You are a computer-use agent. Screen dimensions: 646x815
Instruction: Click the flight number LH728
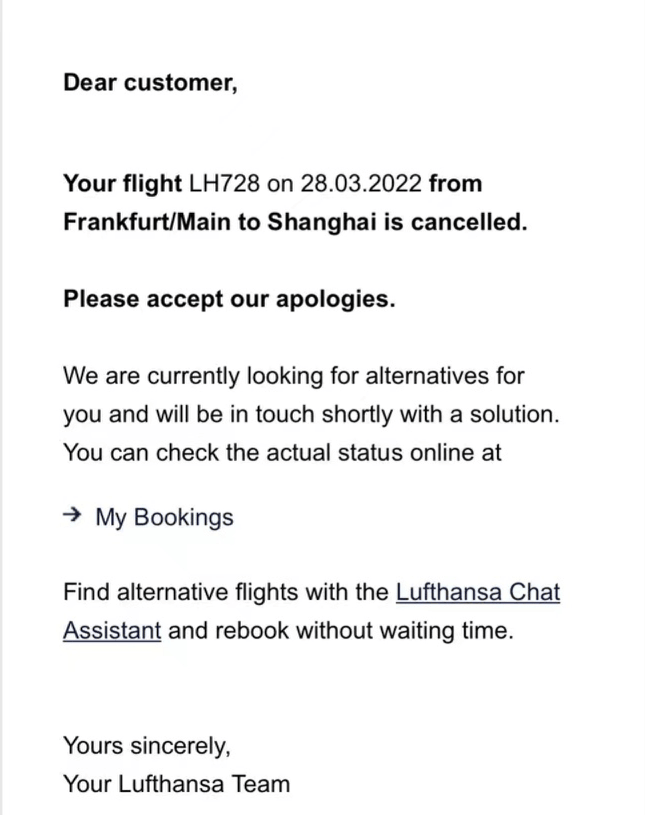223,183
